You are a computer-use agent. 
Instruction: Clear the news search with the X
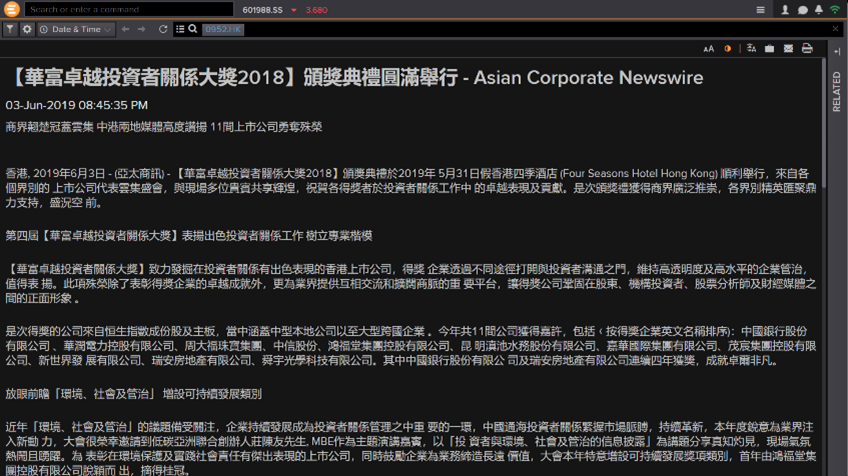tap(835, 29)
